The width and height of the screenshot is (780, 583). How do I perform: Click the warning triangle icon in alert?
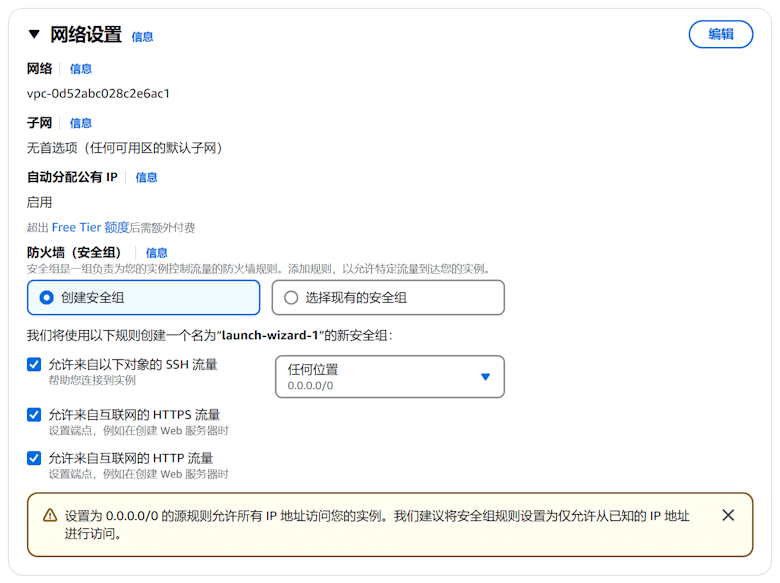50,516
